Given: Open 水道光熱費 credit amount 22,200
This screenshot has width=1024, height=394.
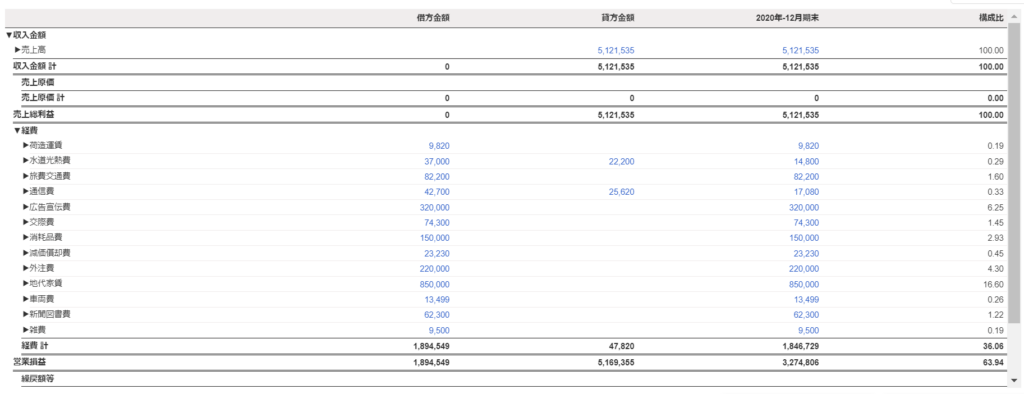Looking at the screenshot, I should (x=621, y=161).
